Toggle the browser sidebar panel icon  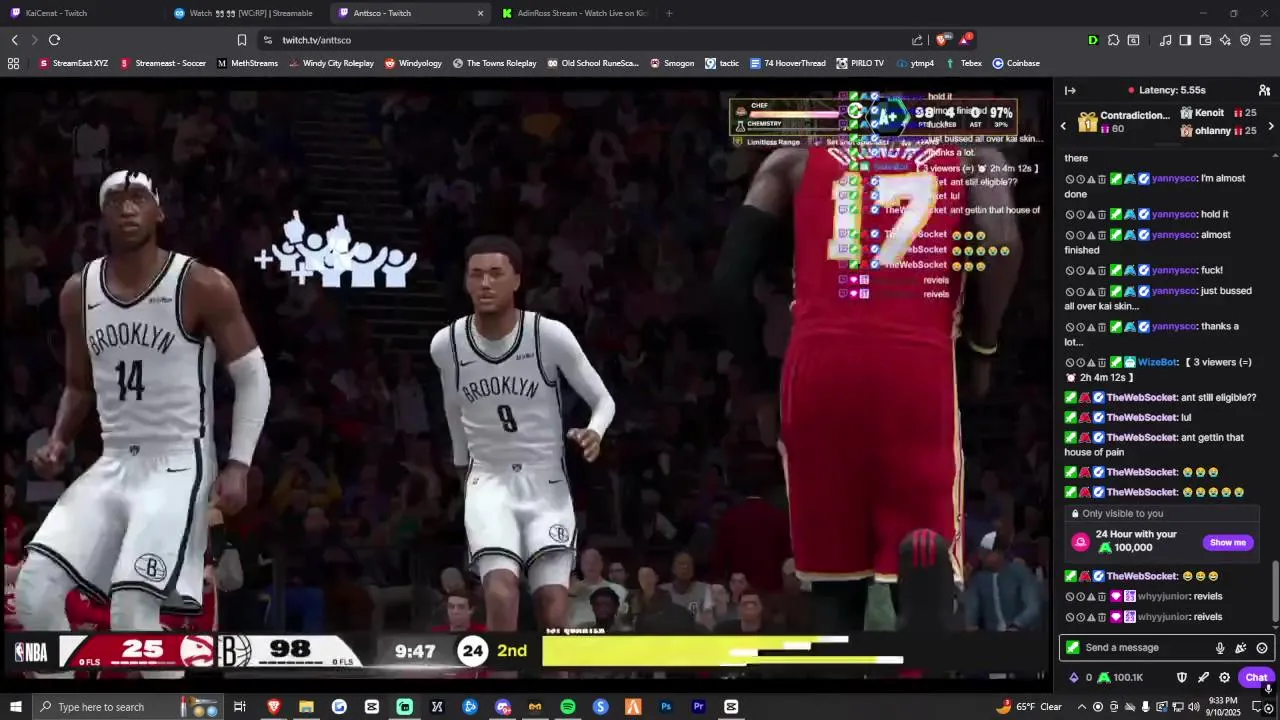click(1185, 40)
